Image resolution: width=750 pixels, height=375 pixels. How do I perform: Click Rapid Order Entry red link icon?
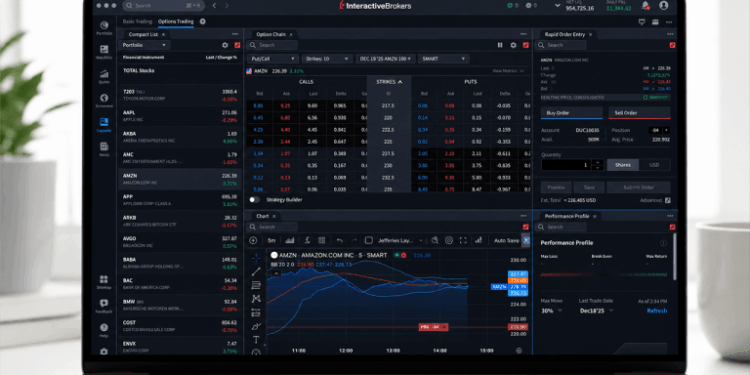click(672, 45)
